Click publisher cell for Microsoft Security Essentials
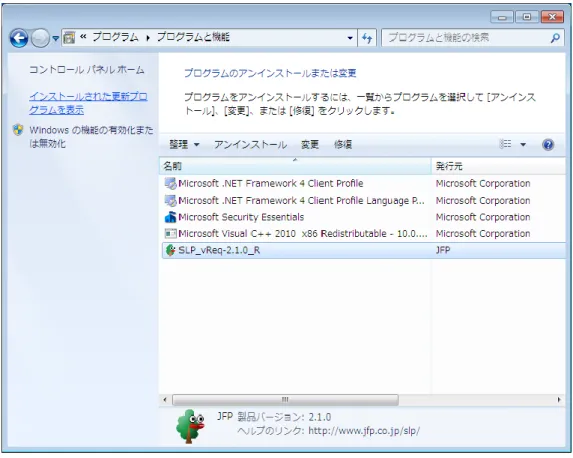 (483, 217)
